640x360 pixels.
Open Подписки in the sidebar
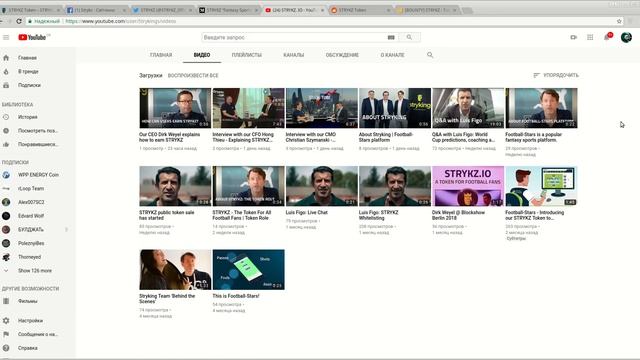29,85
